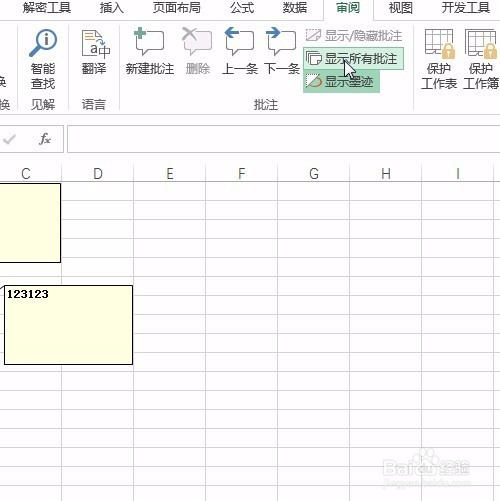Select column I header
The width and height of the screenshot is (500, 501).
click(458, 173)
